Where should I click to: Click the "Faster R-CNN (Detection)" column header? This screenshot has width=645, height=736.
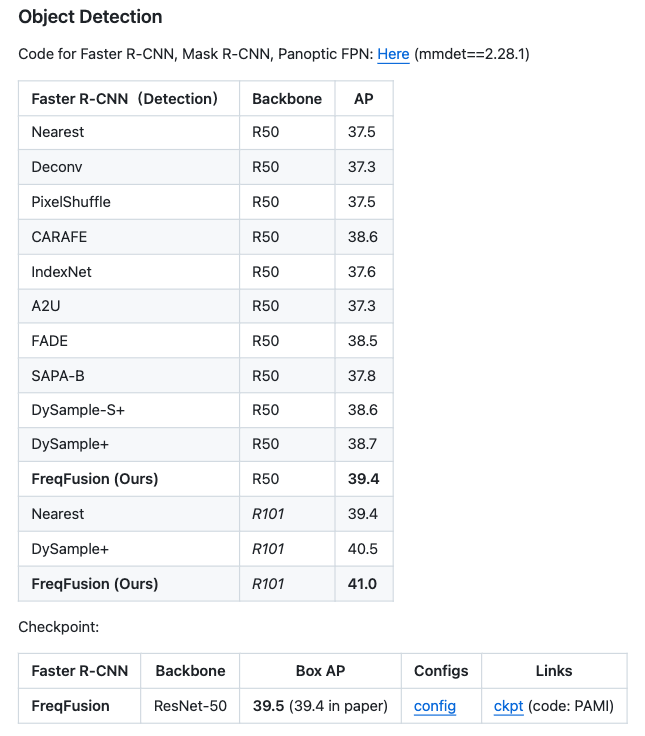point(125,99)
